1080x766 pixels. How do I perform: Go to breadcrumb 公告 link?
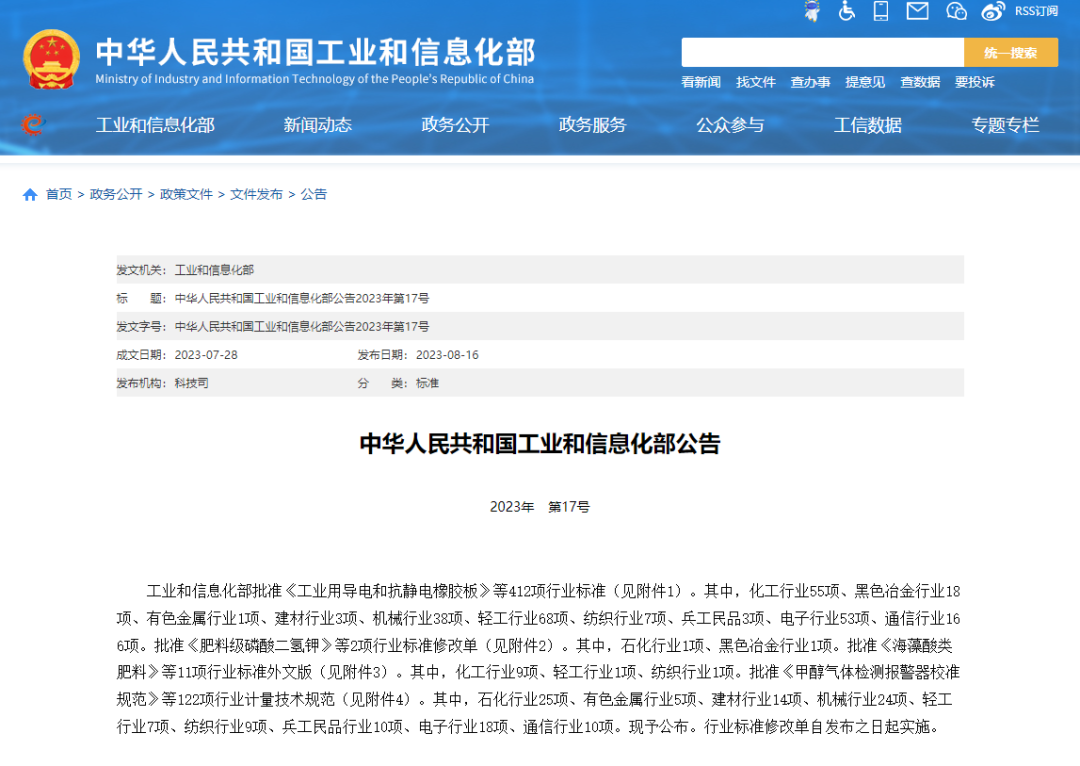313,194
